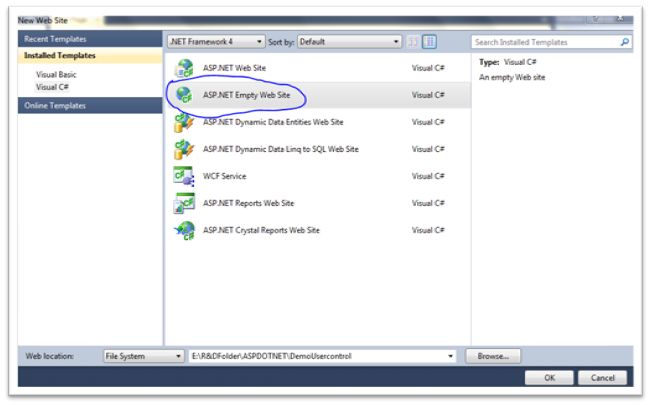Select Visual Basic in templates tree
This screenshot has height=405, width=650.
click(x=56, y=75)
